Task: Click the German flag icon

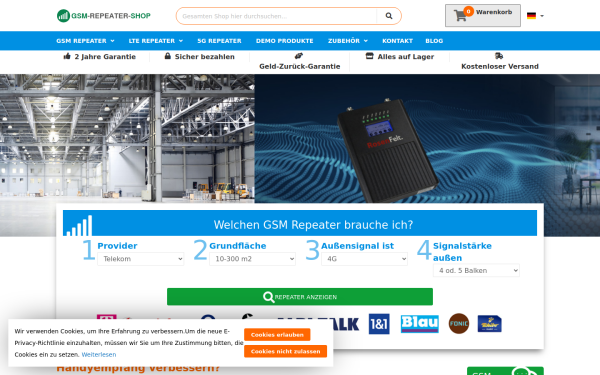Action: pyautogui.click(x=531, y=16)
